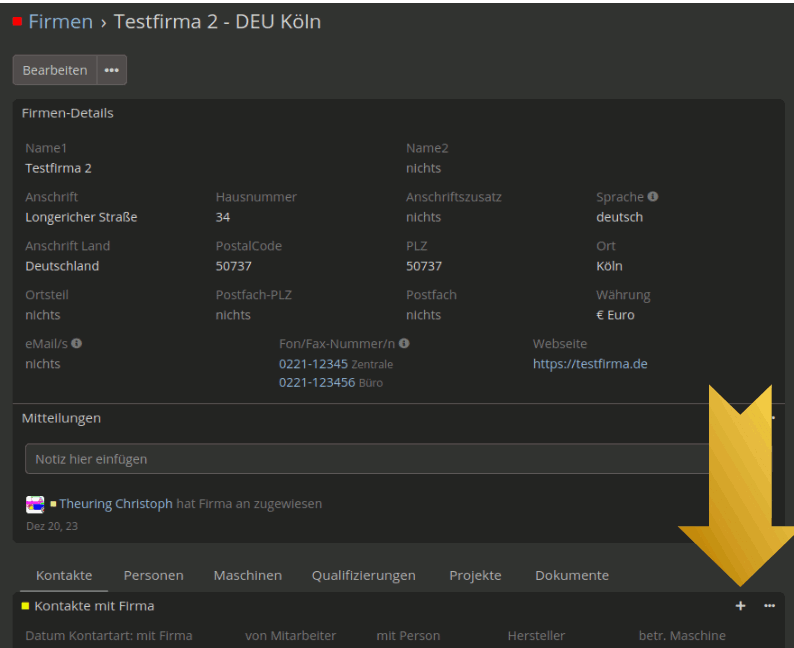Screen dimensions: 794x648
Task: Open the https://testfirma.de website link
Action: coord(590,364)
